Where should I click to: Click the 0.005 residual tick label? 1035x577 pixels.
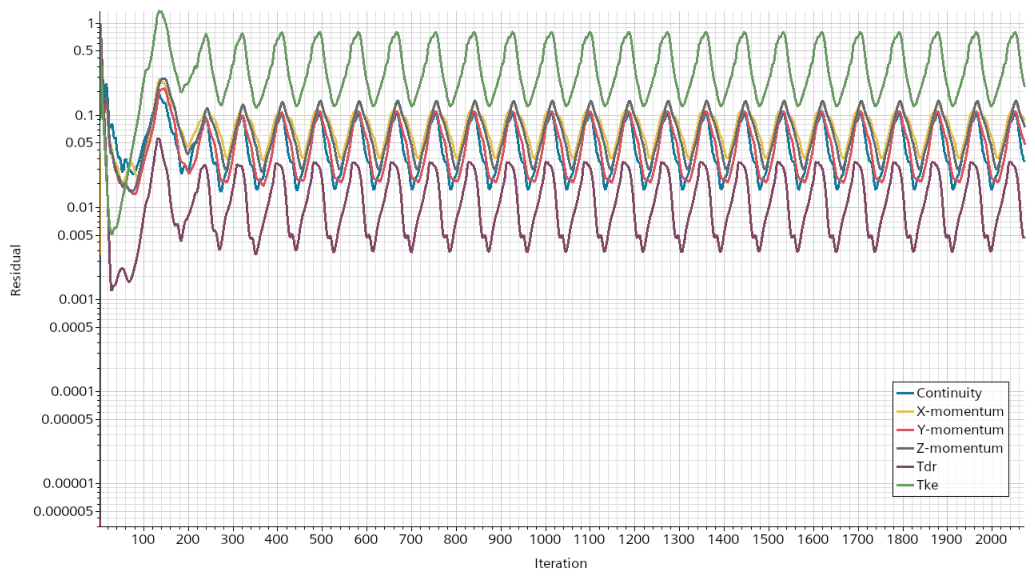click(x=77, y=235)
